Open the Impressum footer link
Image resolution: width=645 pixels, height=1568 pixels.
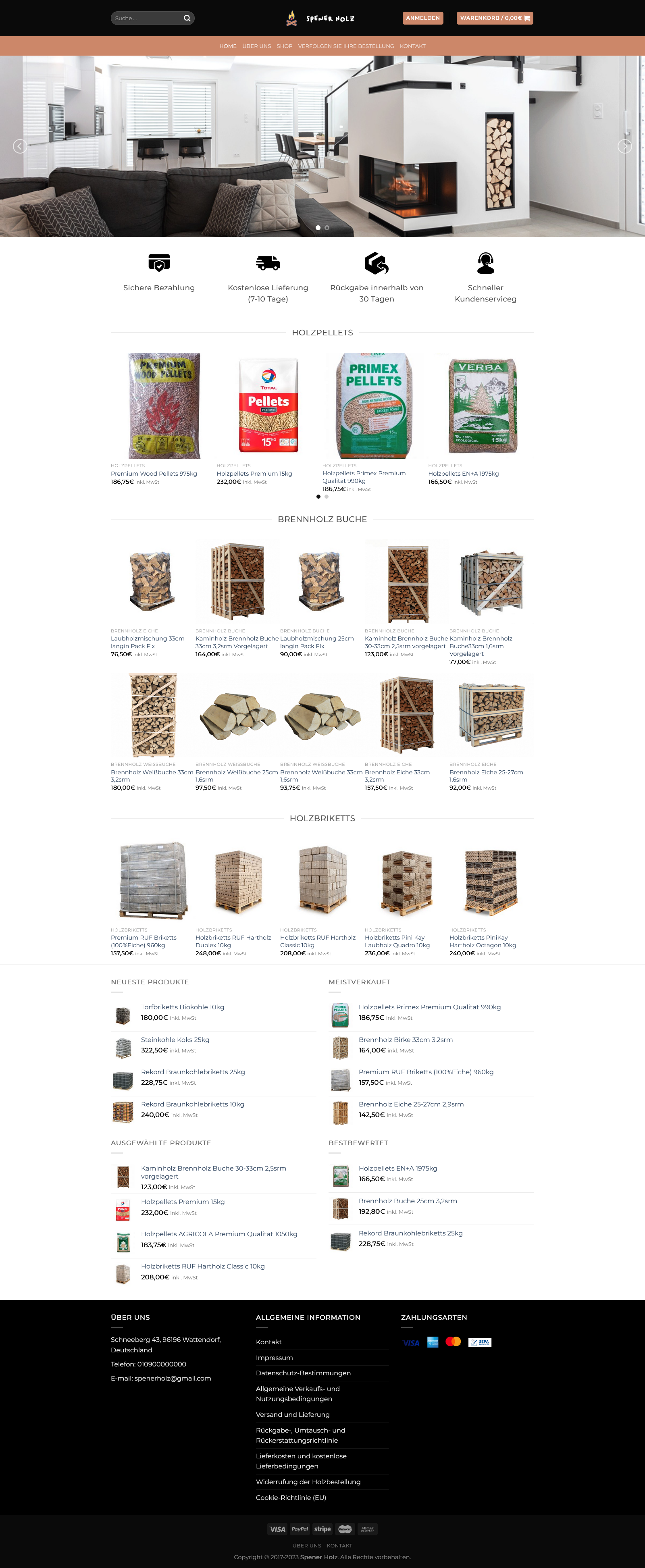[275, 1358]
